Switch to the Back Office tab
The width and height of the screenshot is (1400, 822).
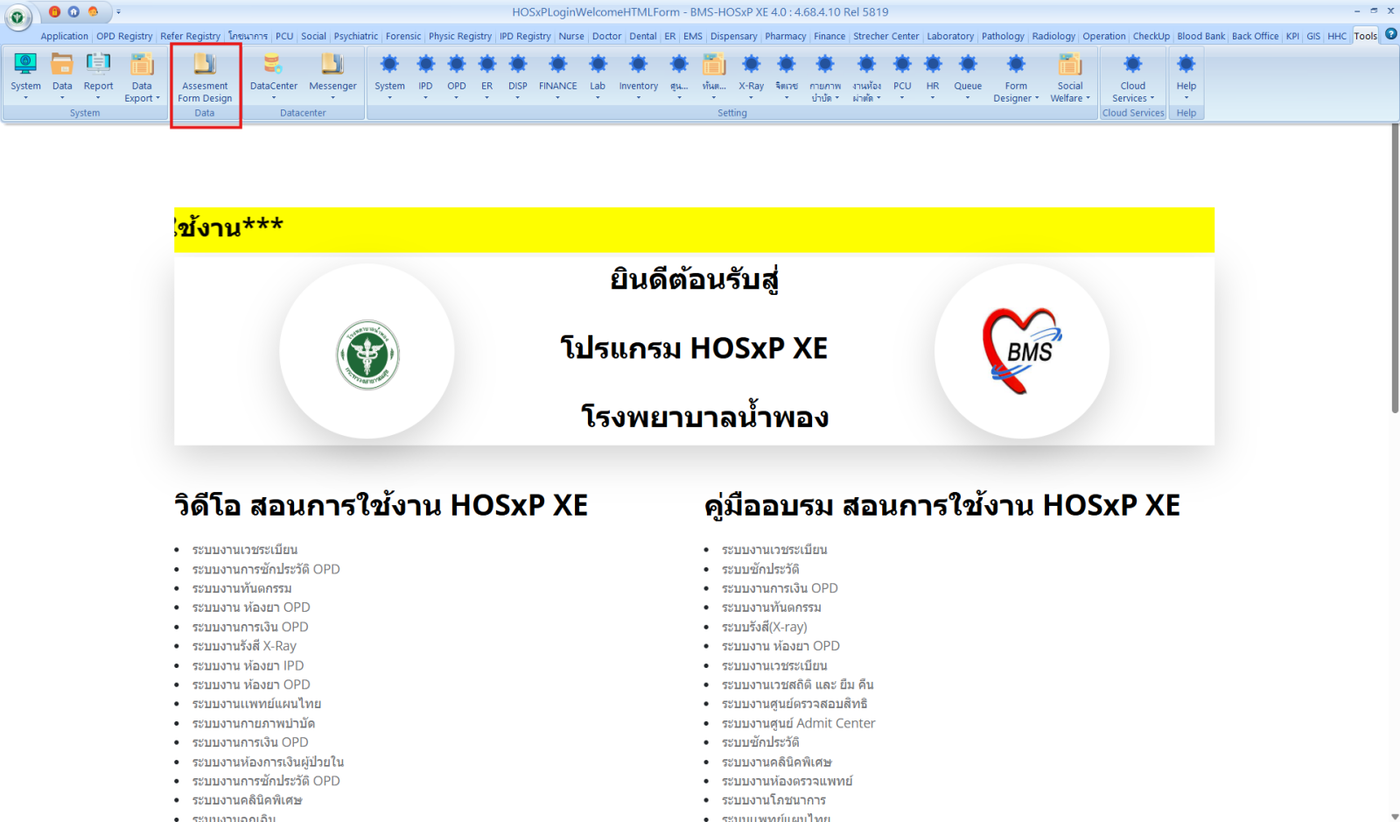(1255, 36)
